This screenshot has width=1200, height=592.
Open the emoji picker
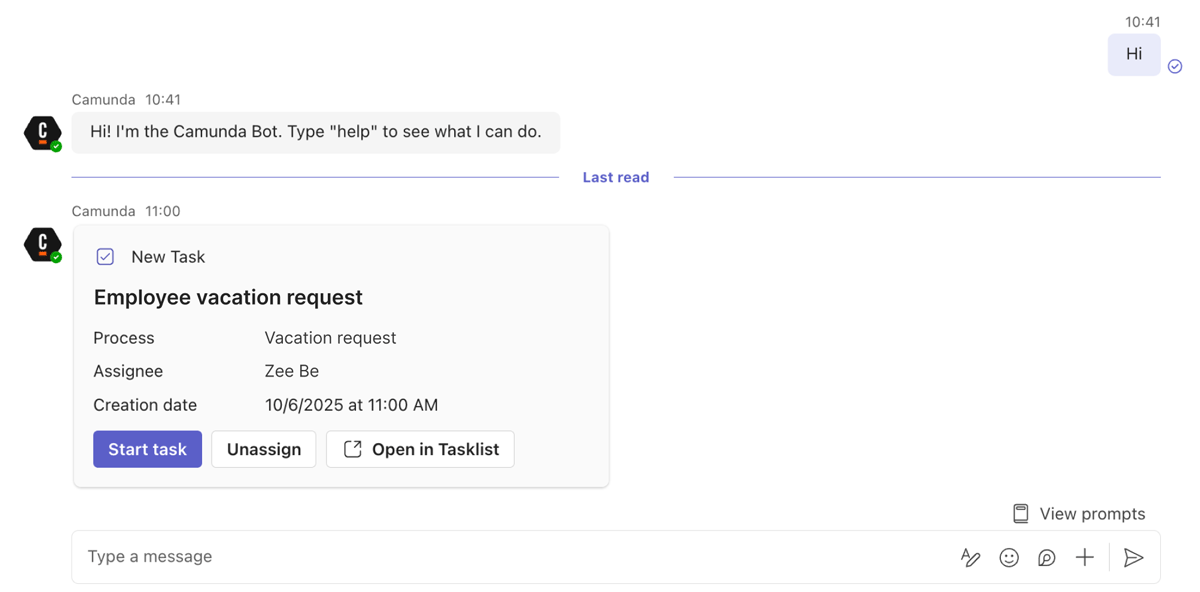[x=1009, y=558]
